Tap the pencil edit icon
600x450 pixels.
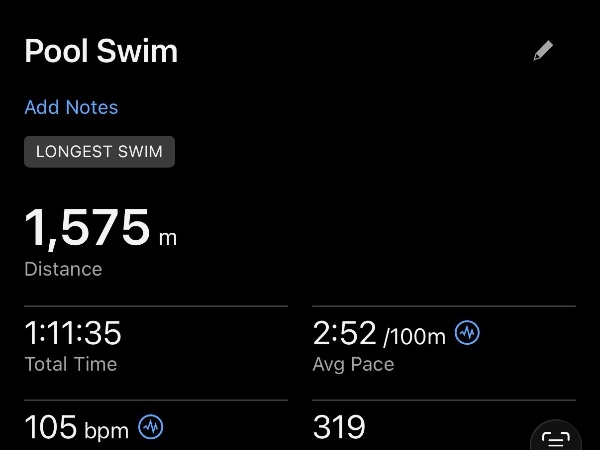pos(543,51)
